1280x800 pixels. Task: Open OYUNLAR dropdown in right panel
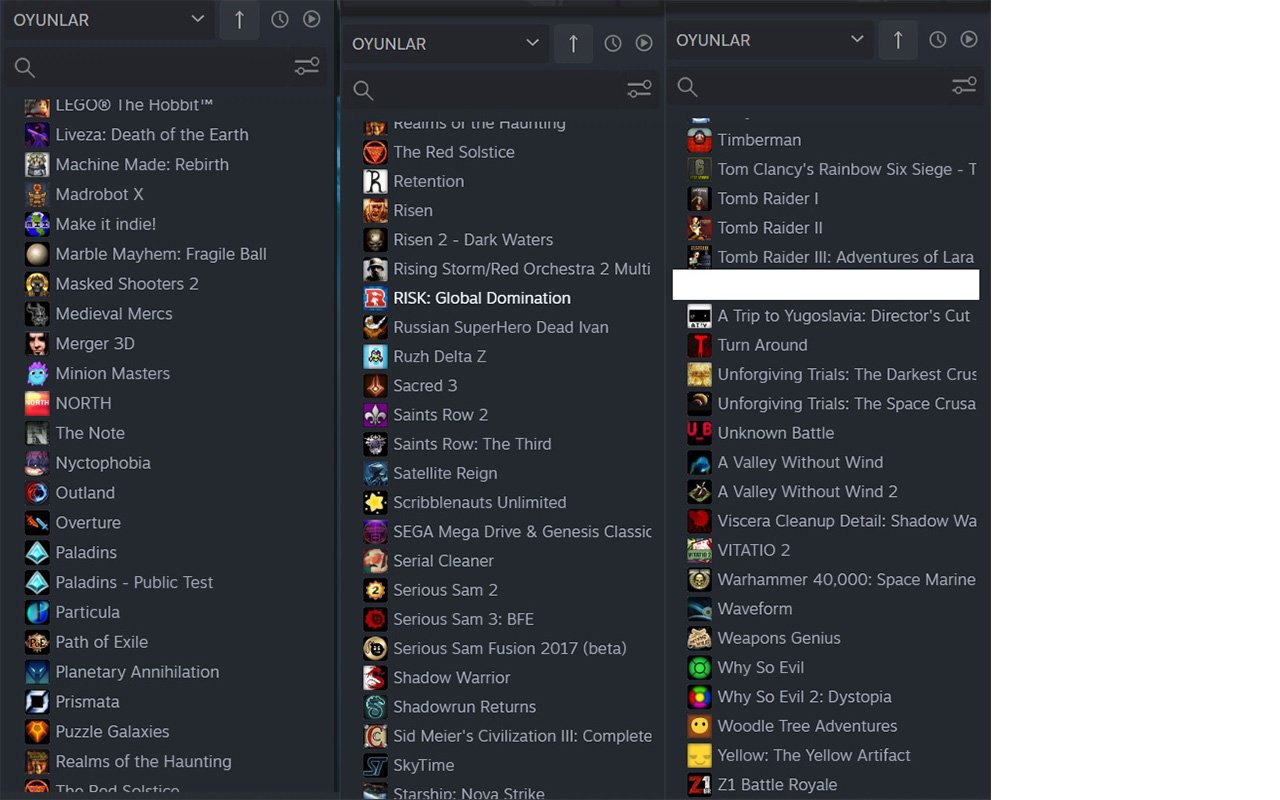(x=770, y=40)
